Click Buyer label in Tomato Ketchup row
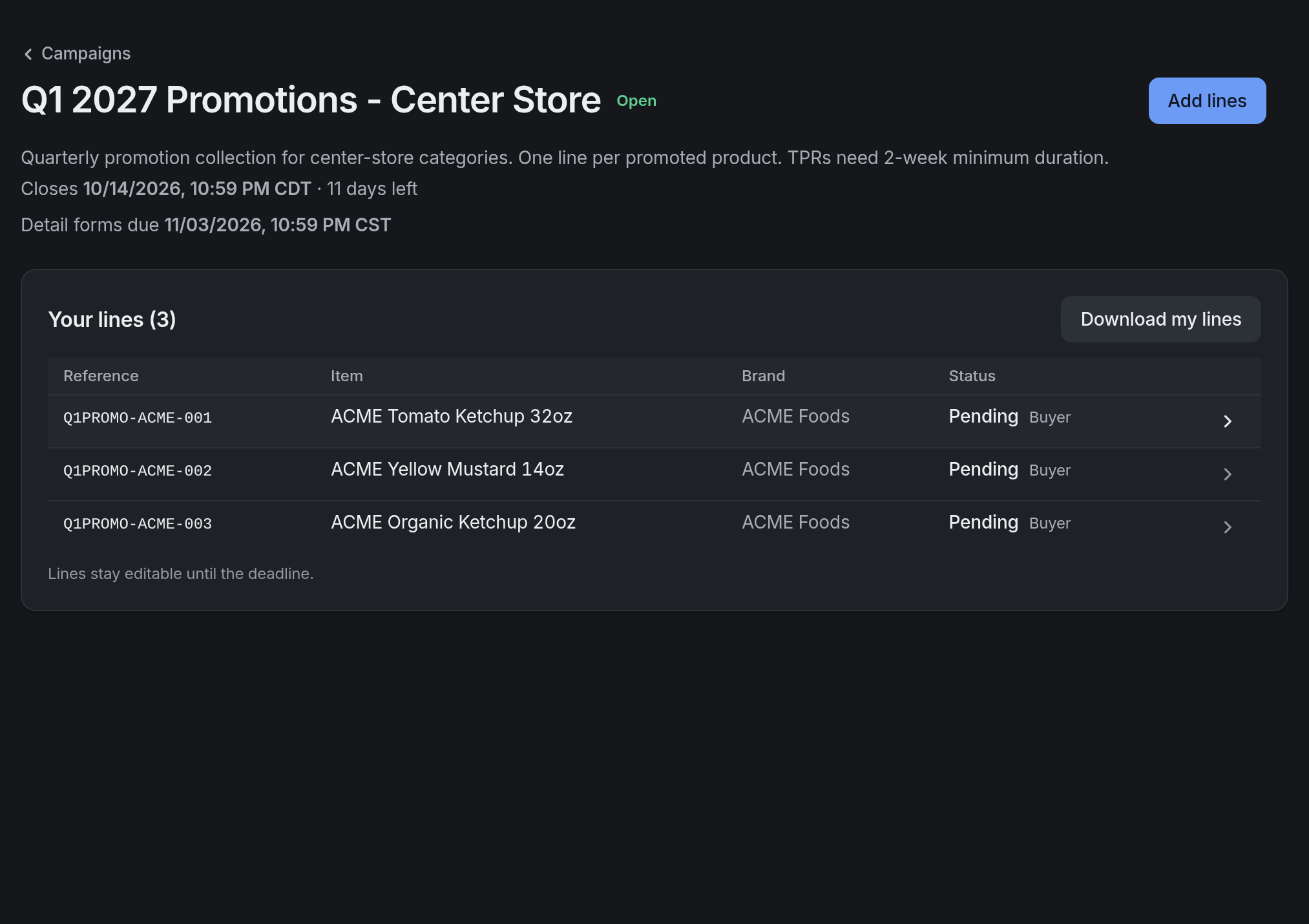Viewport: 1309px width, 924px height. (1050, 417)
